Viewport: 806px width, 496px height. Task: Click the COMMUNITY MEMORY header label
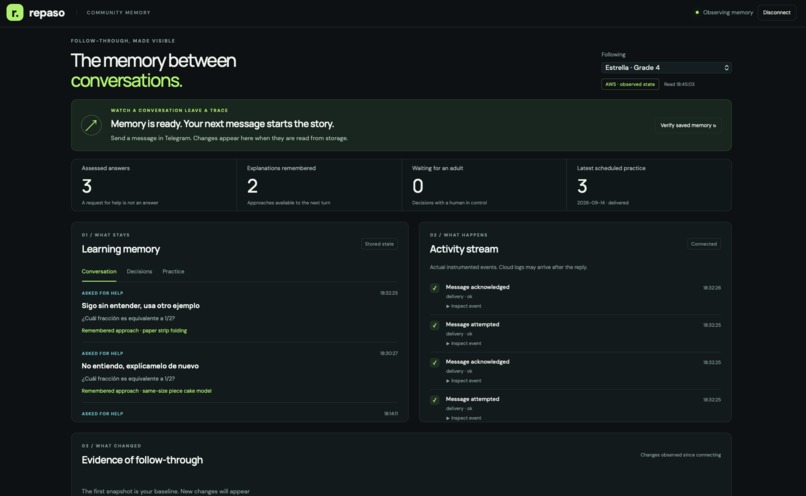tap(118, 12)
